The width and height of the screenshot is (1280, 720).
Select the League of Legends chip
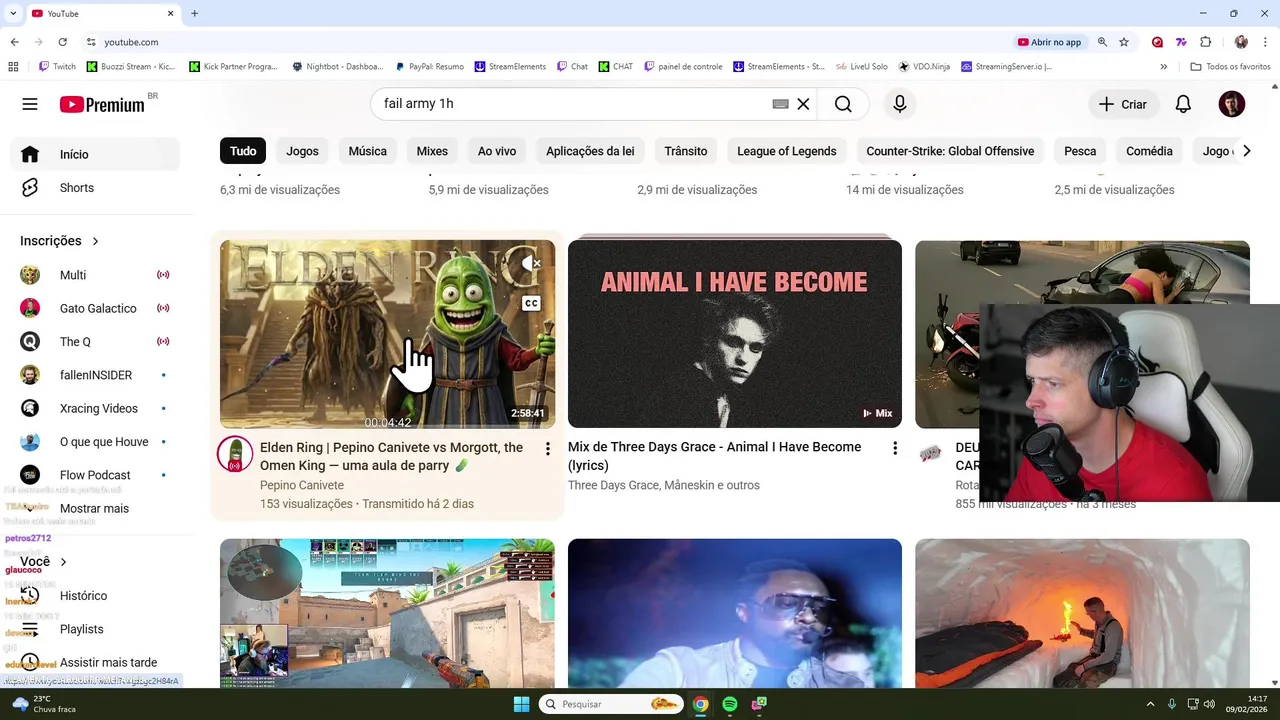click(x=787, y=151)
